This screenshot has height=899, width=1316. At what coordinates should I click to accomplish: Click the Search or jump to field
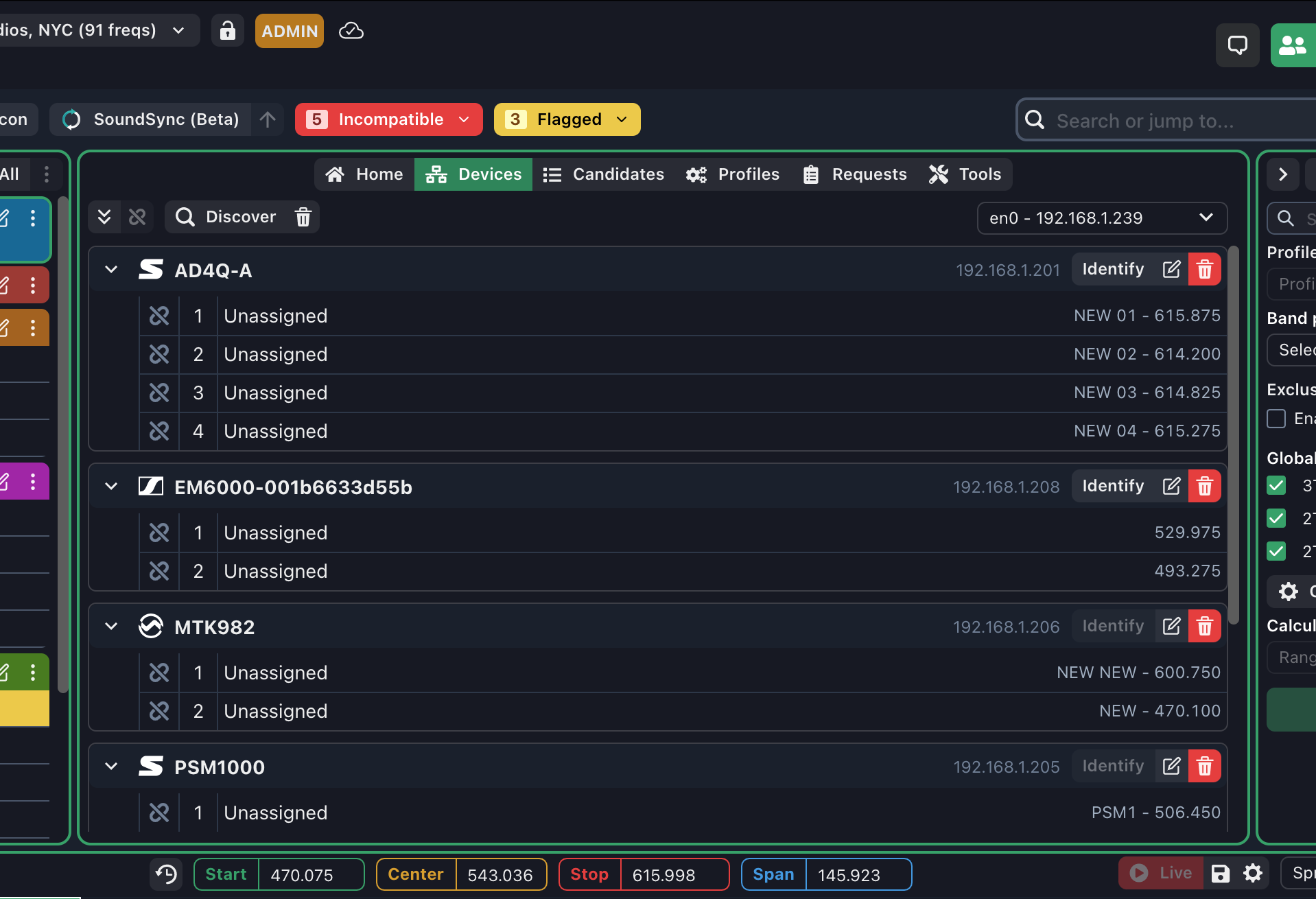point(1166,120)
